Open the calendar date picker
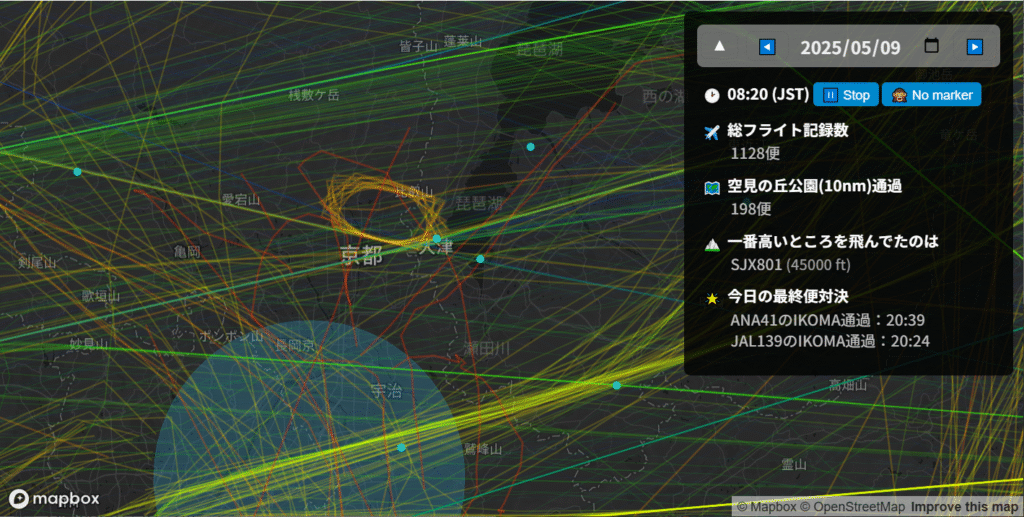This screenshot has height=517, width=1024. coord(932,46)
